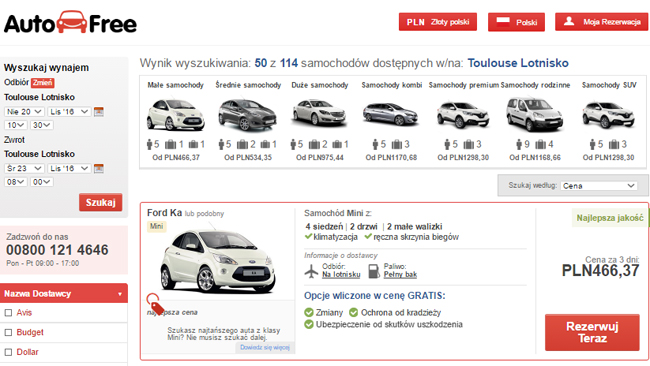
Task: Click the red price tag icon
Action: tap(155, 304)
